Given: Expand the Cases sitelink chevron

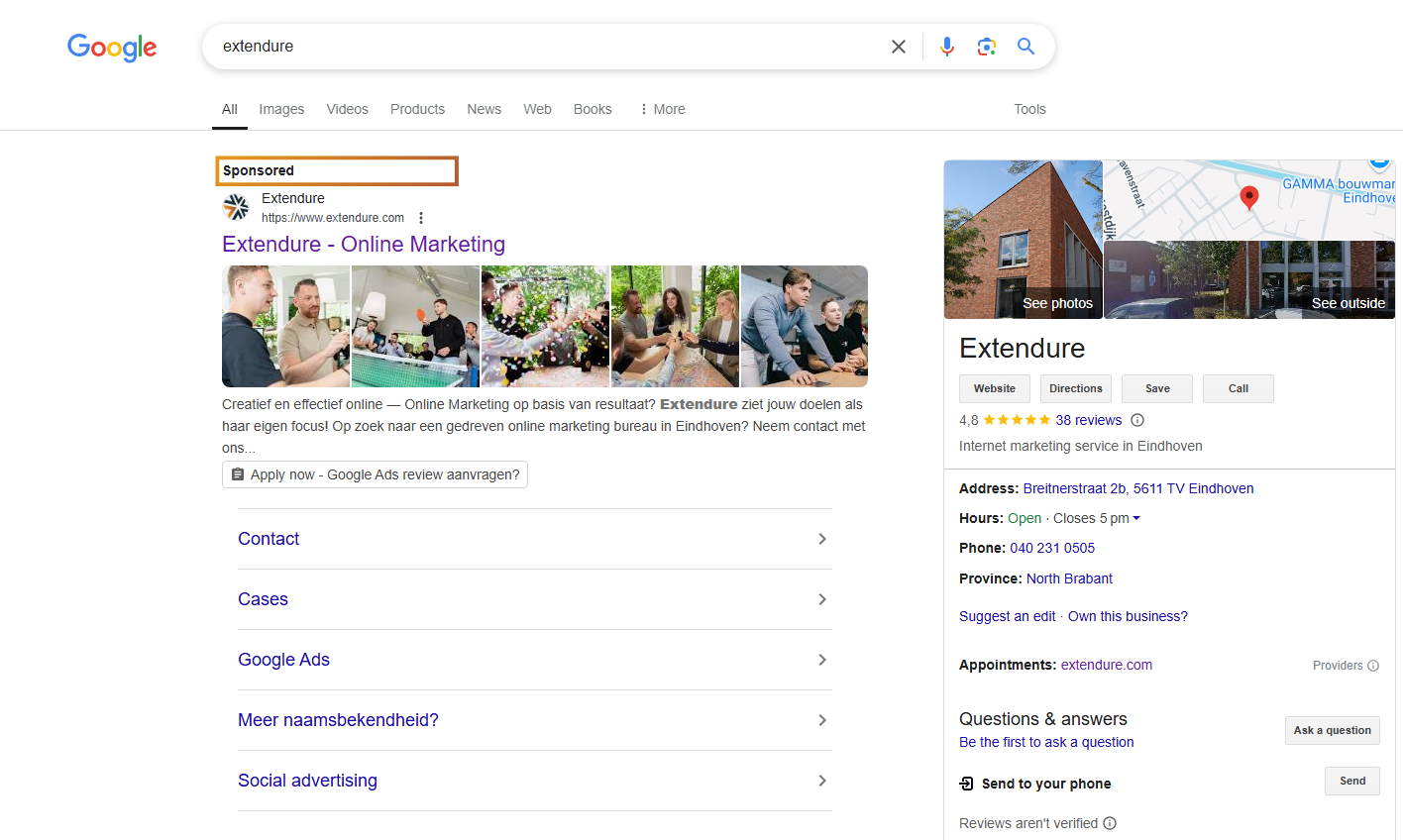Looking at the screenshot, I should coord(822,599).
